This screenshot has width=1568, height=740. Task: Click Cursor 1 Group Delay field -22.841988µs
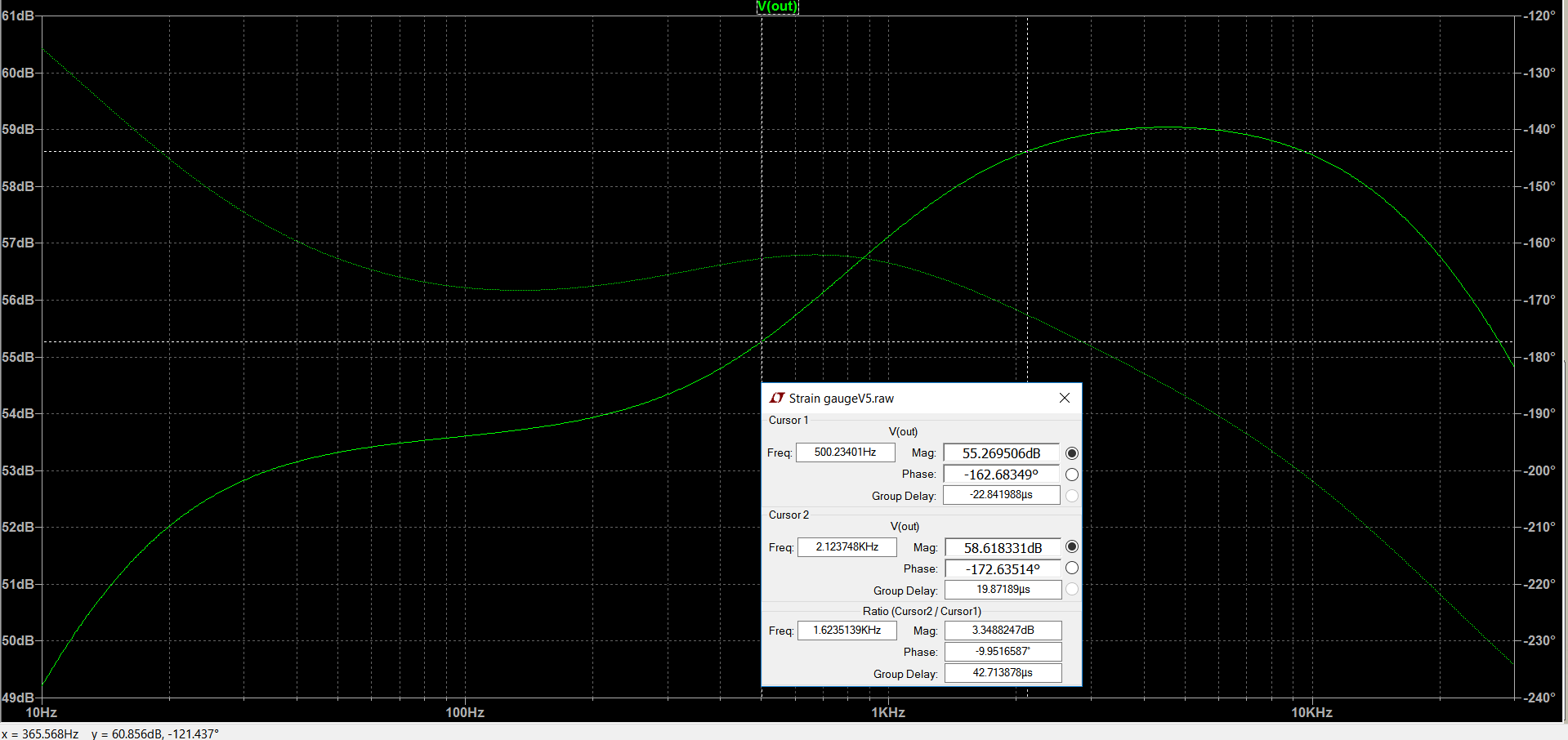1002,495
